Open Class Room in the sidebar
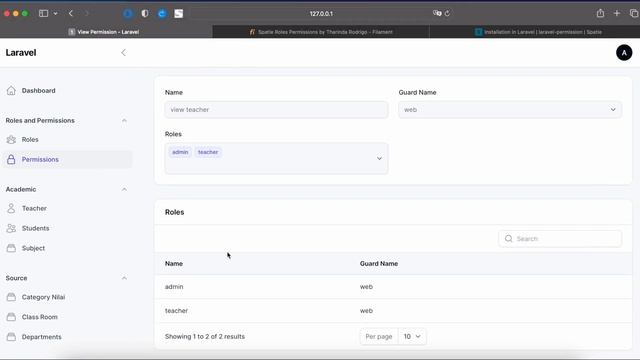Viewport: 640px width, 360px height. (40, 317)
